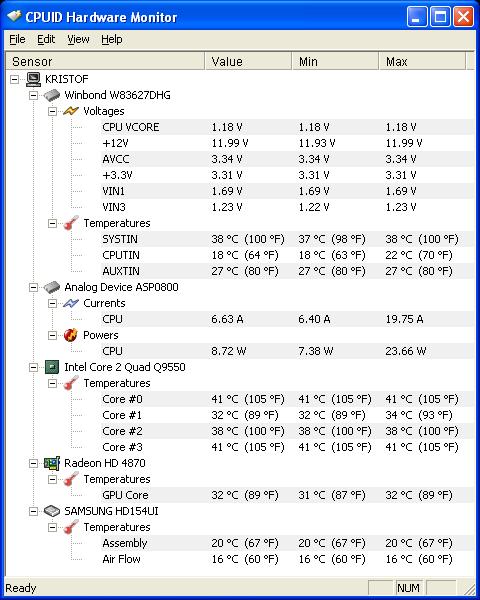Collapse the Voltages section
The height and width of the screenshot is (600, 480).
click(52, 111)
